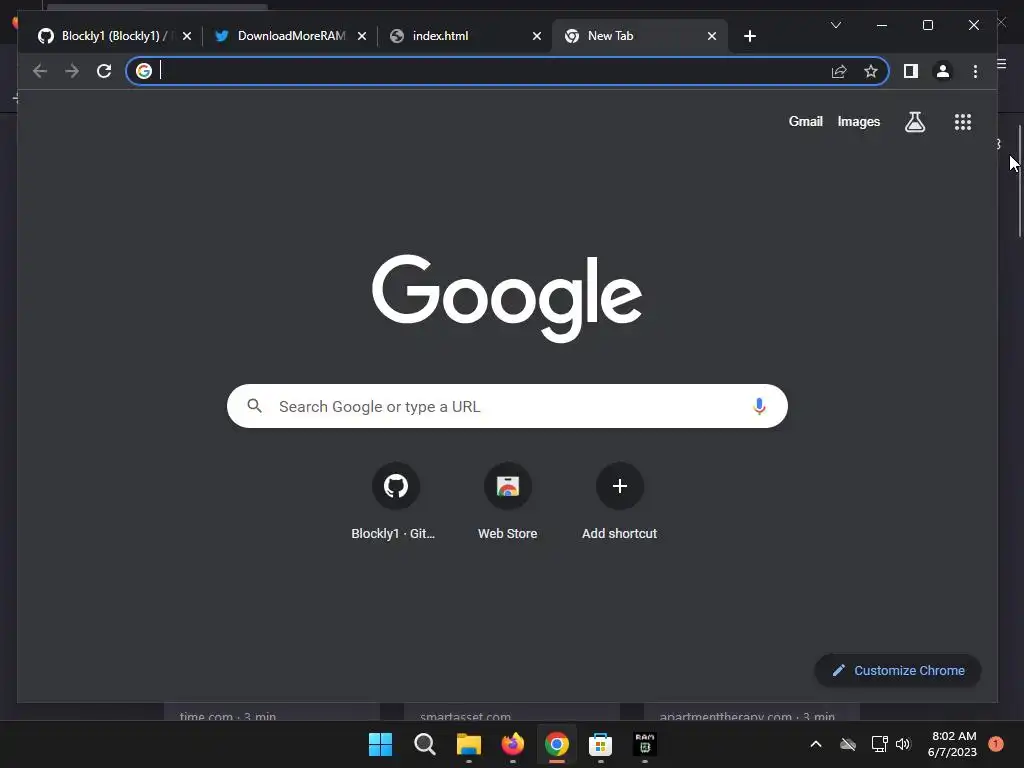This screenshot has width=1024, height=768.
Task: Open Microsoft Store from taskbar
Action: pyautogui.click(x=600, y=744)
